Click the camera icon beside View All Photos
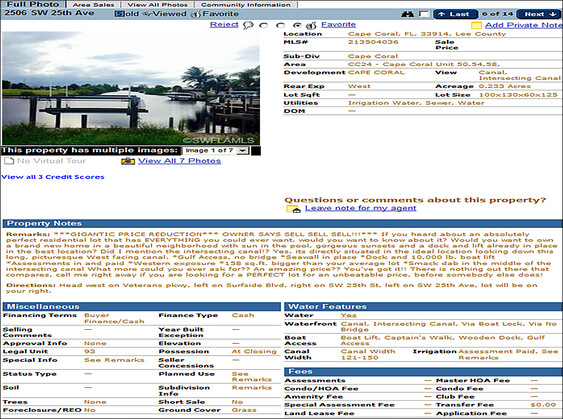The width and height of the screenshot is (563, 419). click(128, 161)
